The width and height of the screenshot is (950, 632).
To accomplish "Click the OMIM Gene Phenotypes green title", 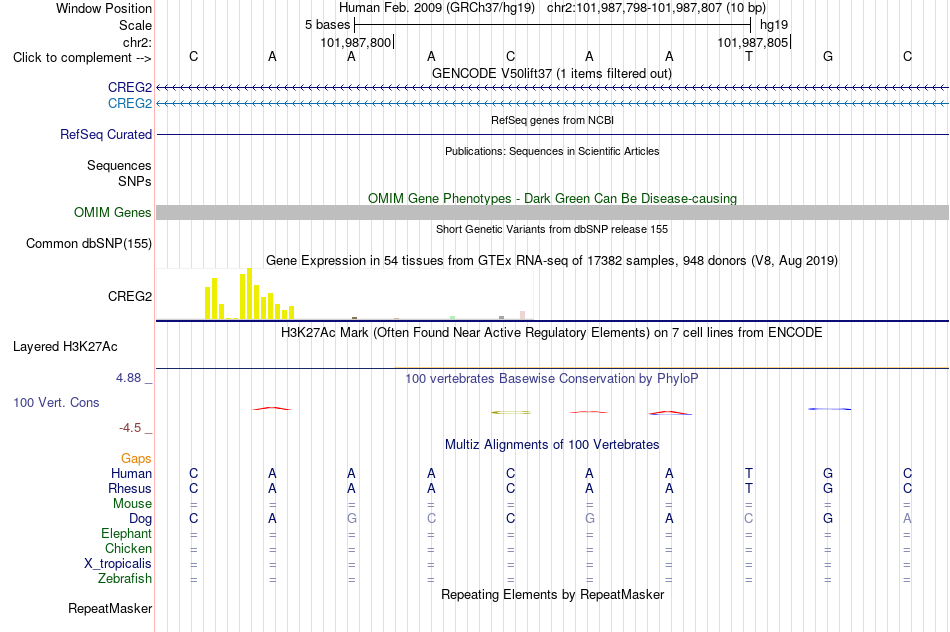I will click(553, 198).
